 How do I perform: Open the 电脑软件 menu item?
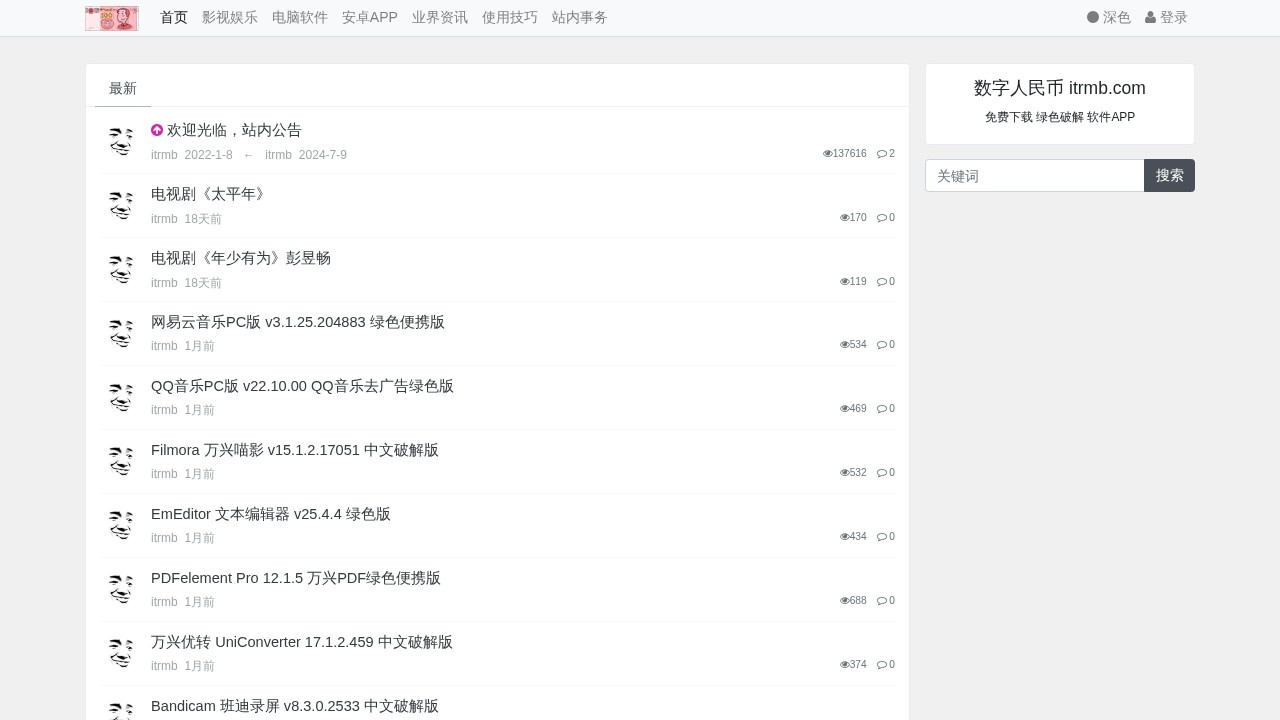(x=299, y=17)
